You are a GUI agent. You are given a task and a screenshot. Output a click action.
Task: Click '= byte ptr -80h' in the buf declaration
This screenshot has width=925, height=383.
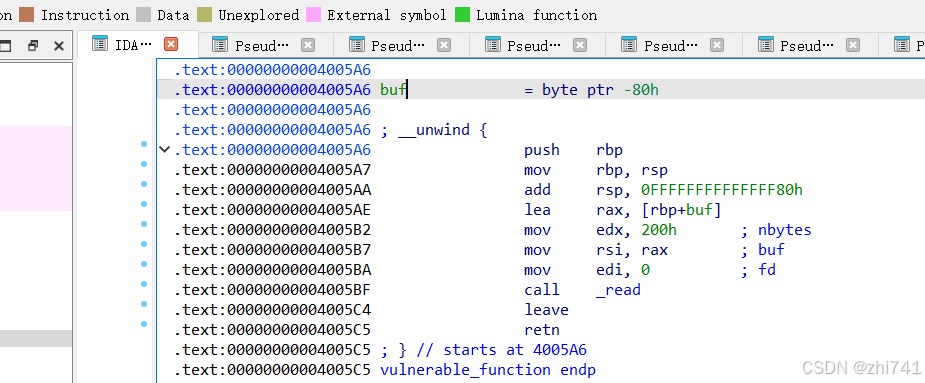point(591,90)
